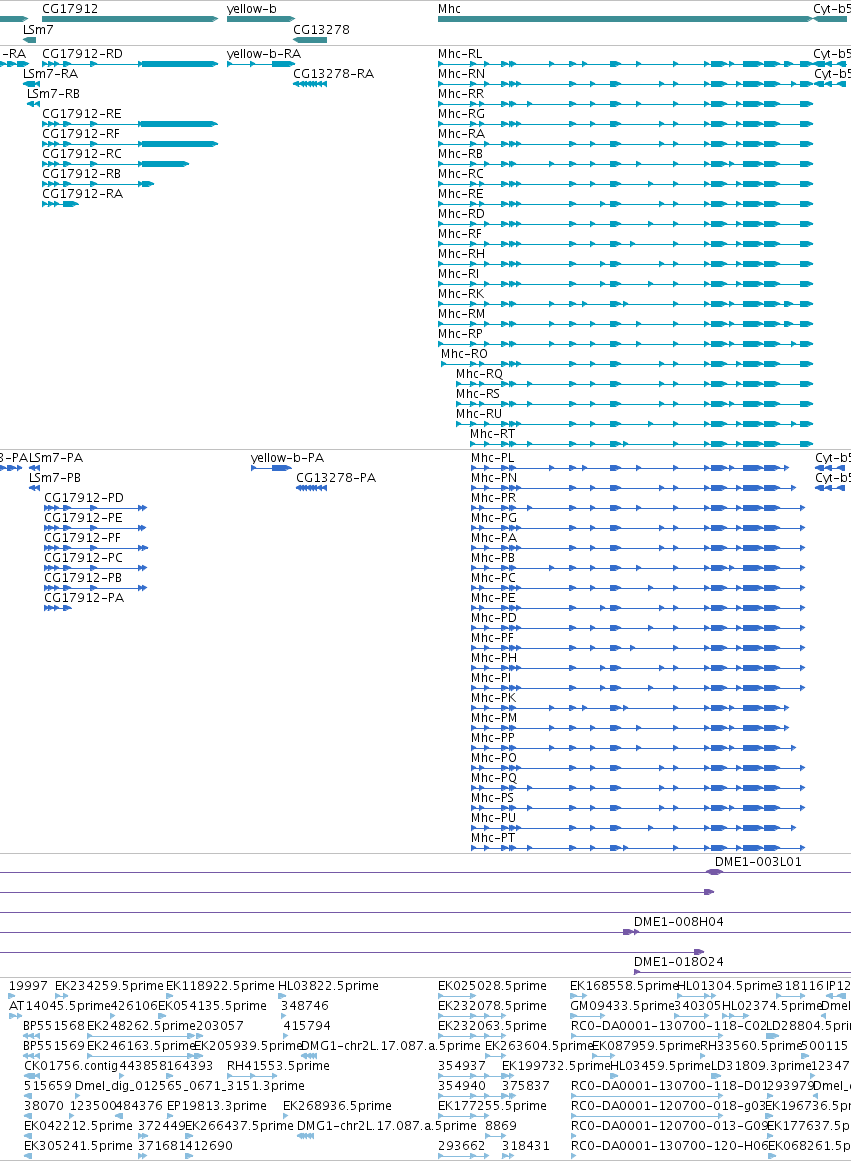Select the yellow-b-RA transcript label
The height and width of the screenshot is (1161, 851).
264,54
